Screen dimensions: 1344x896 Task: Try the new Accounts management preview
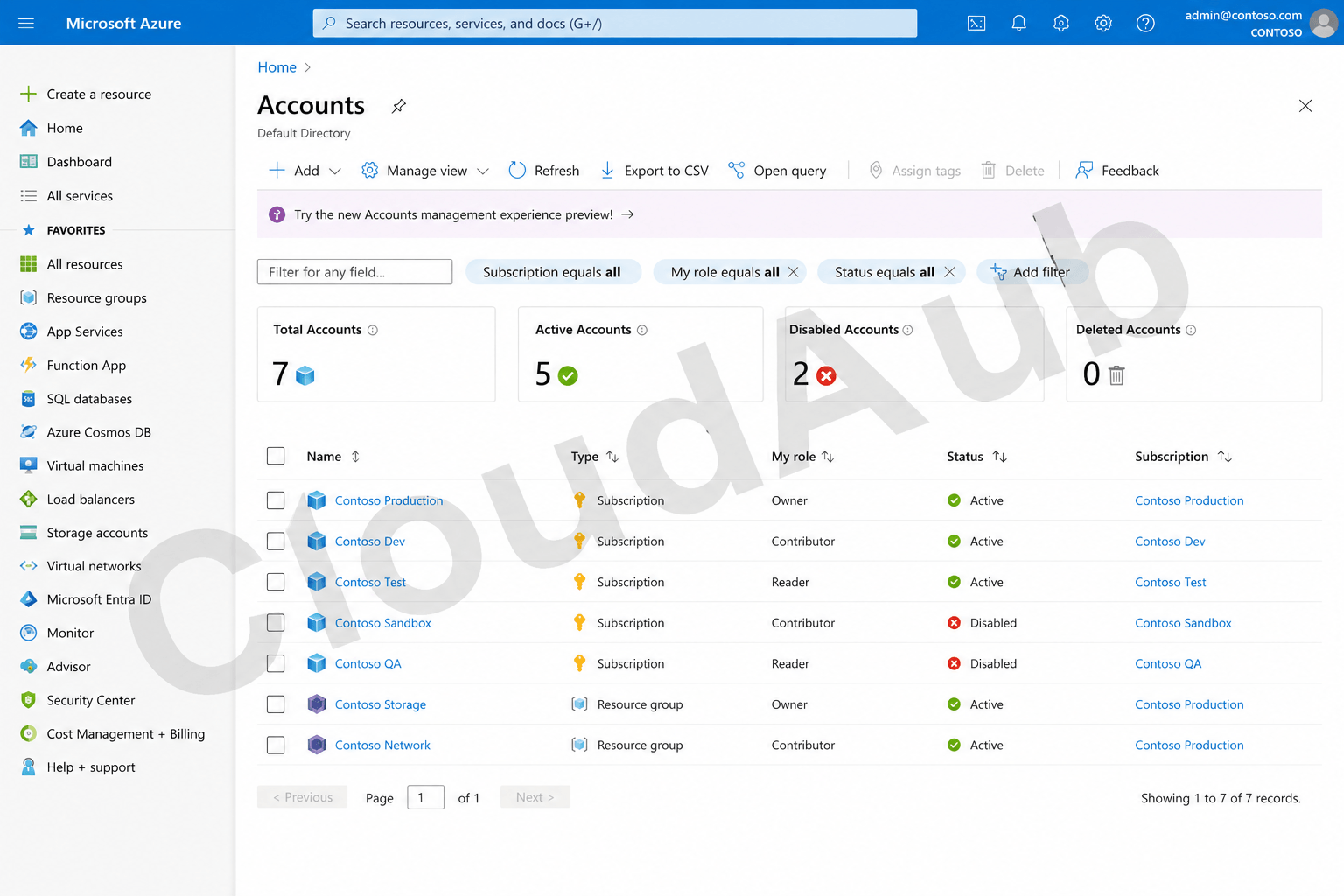464,214
